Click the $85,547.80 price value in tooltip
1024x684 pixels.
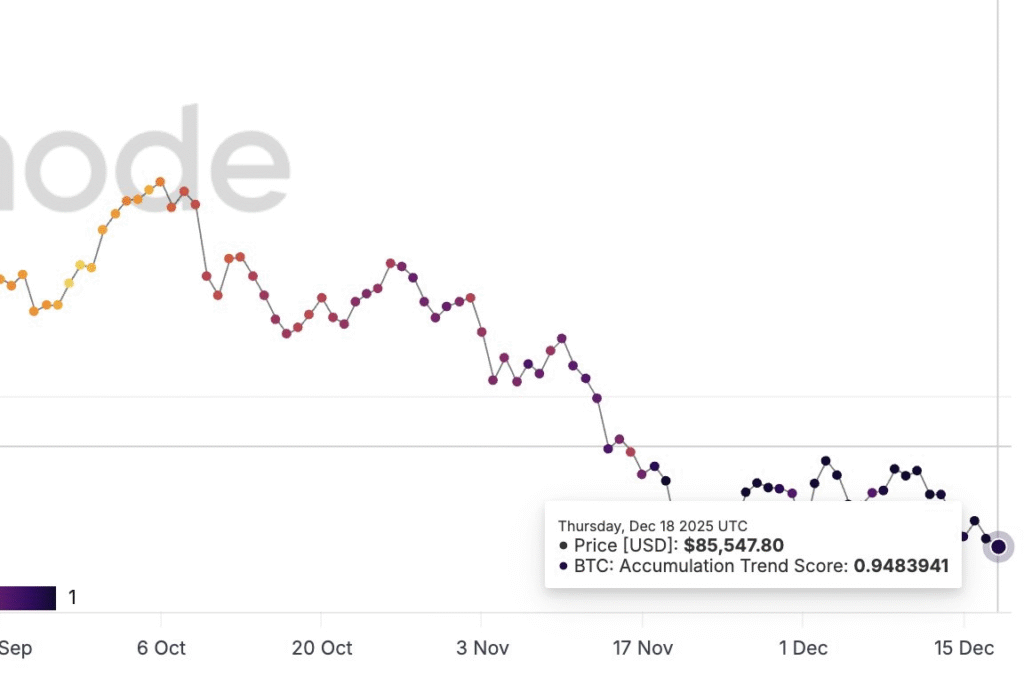click(x=733, y=546)
